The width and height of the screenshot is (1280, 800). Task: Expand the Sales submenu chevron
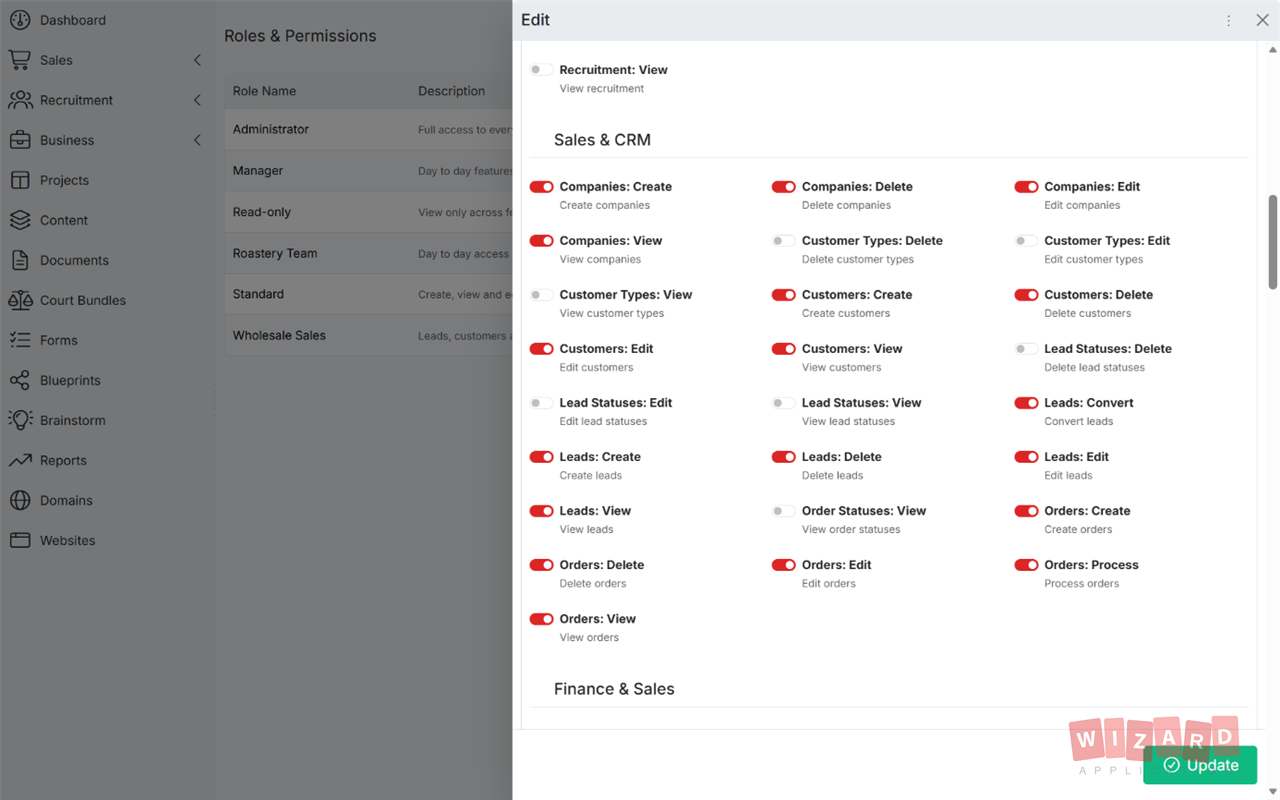(197, 60)
